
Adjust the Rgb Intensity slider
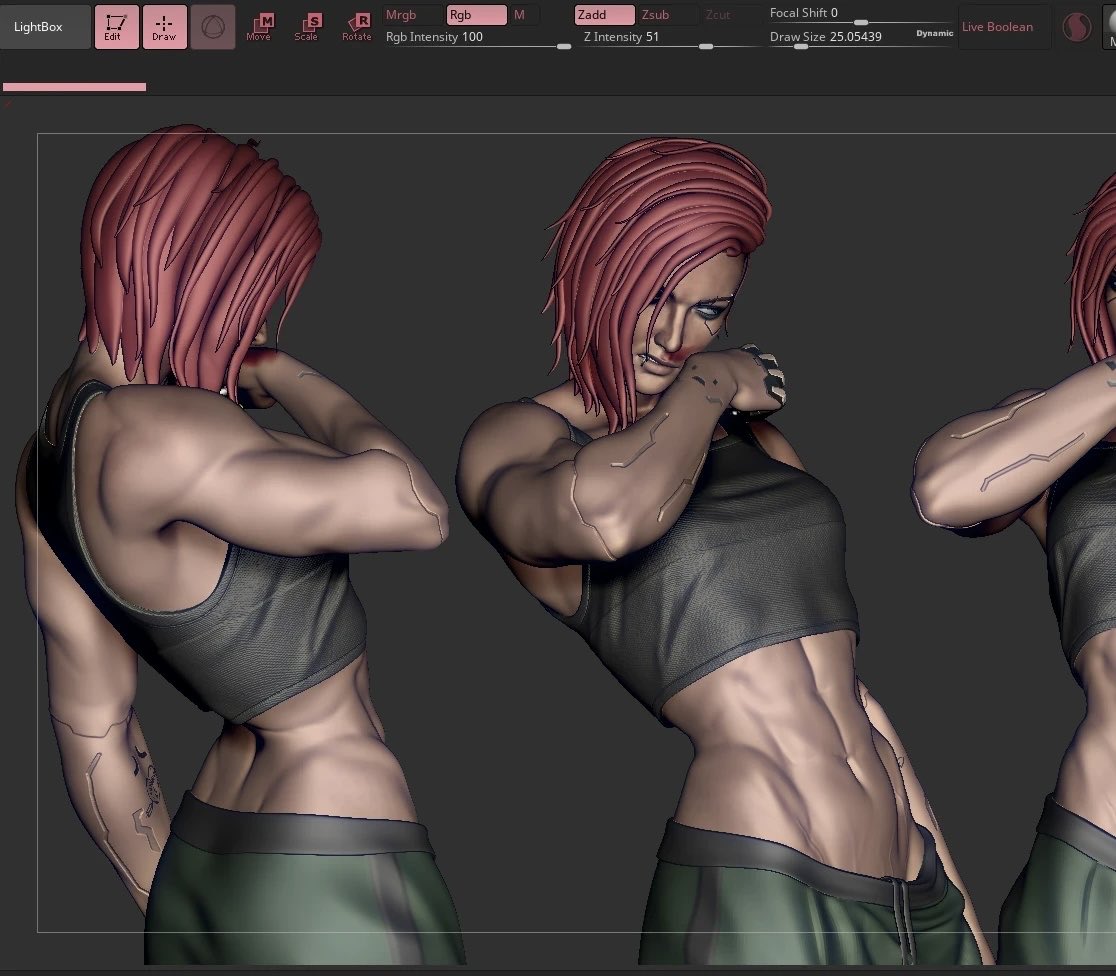click(x=477, y=38)
